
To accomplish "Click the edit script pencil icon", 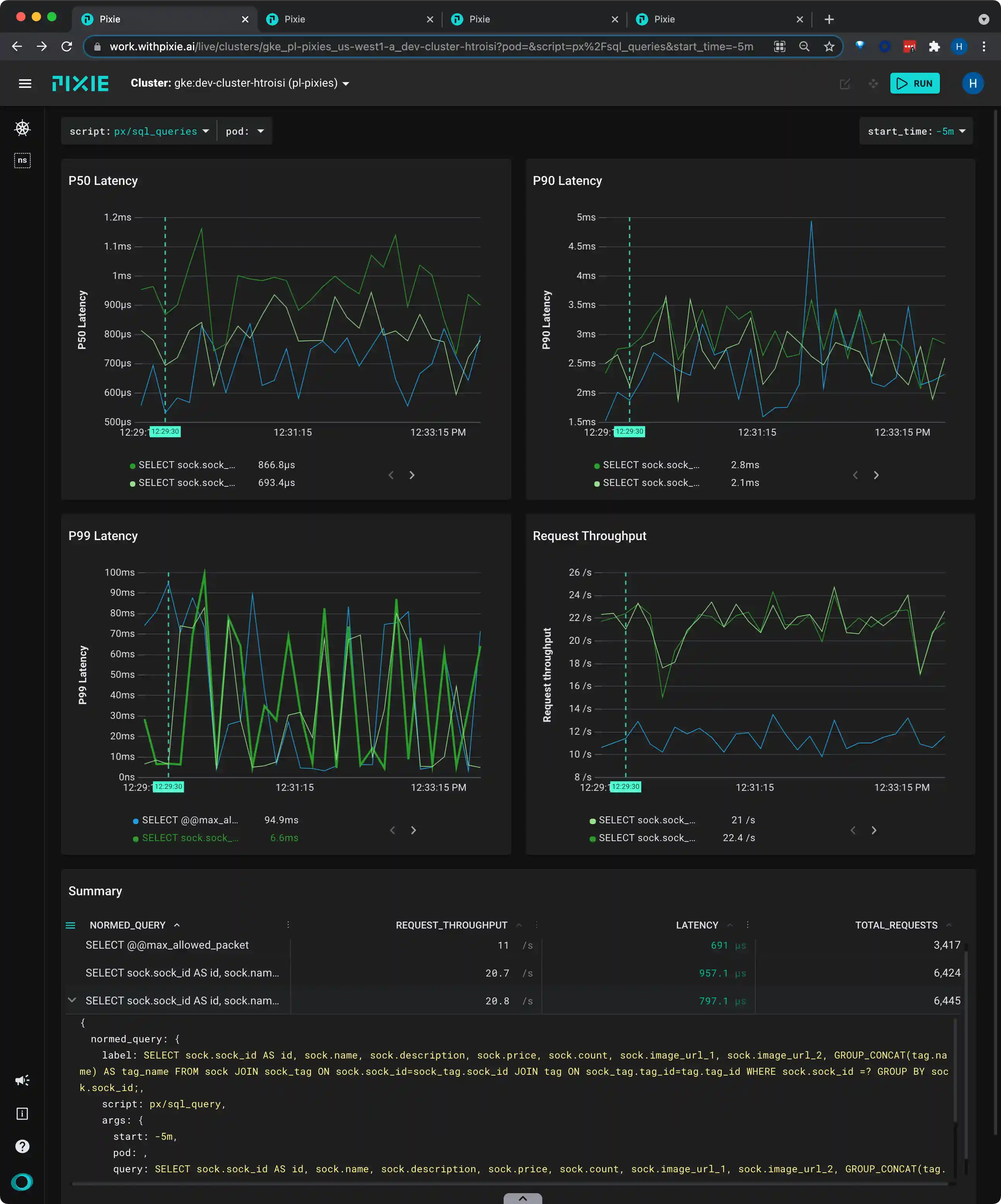I will point(844,84).
